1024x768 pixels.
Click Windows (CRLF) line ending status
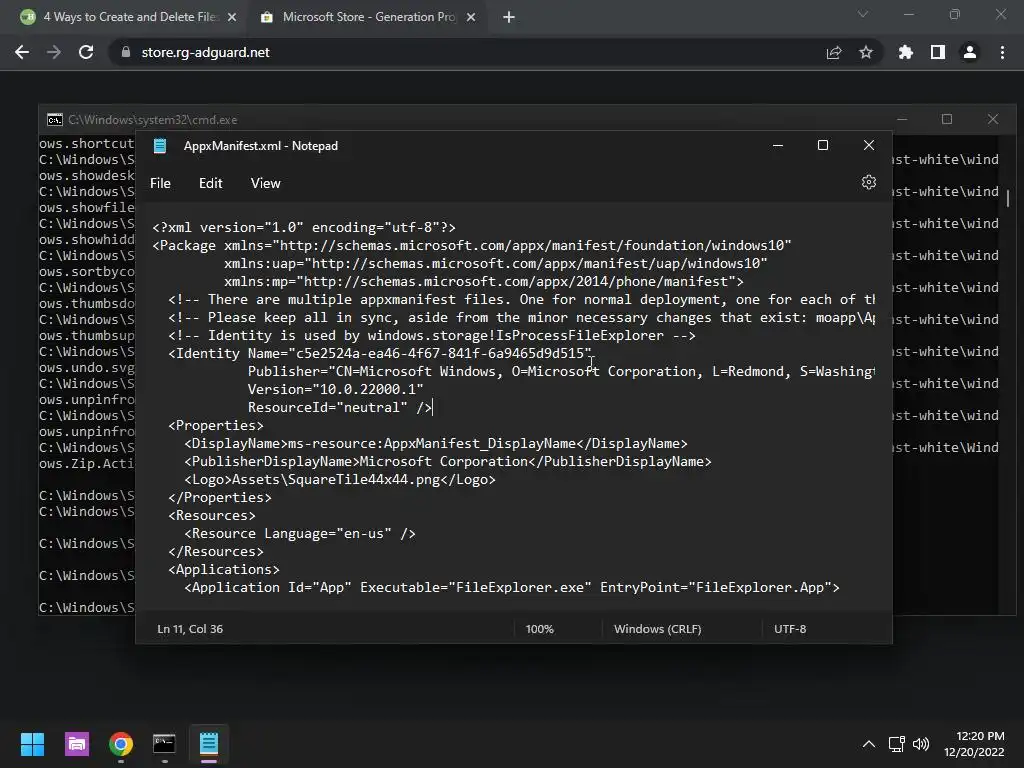pyautogui.click(x=658, y=629)
